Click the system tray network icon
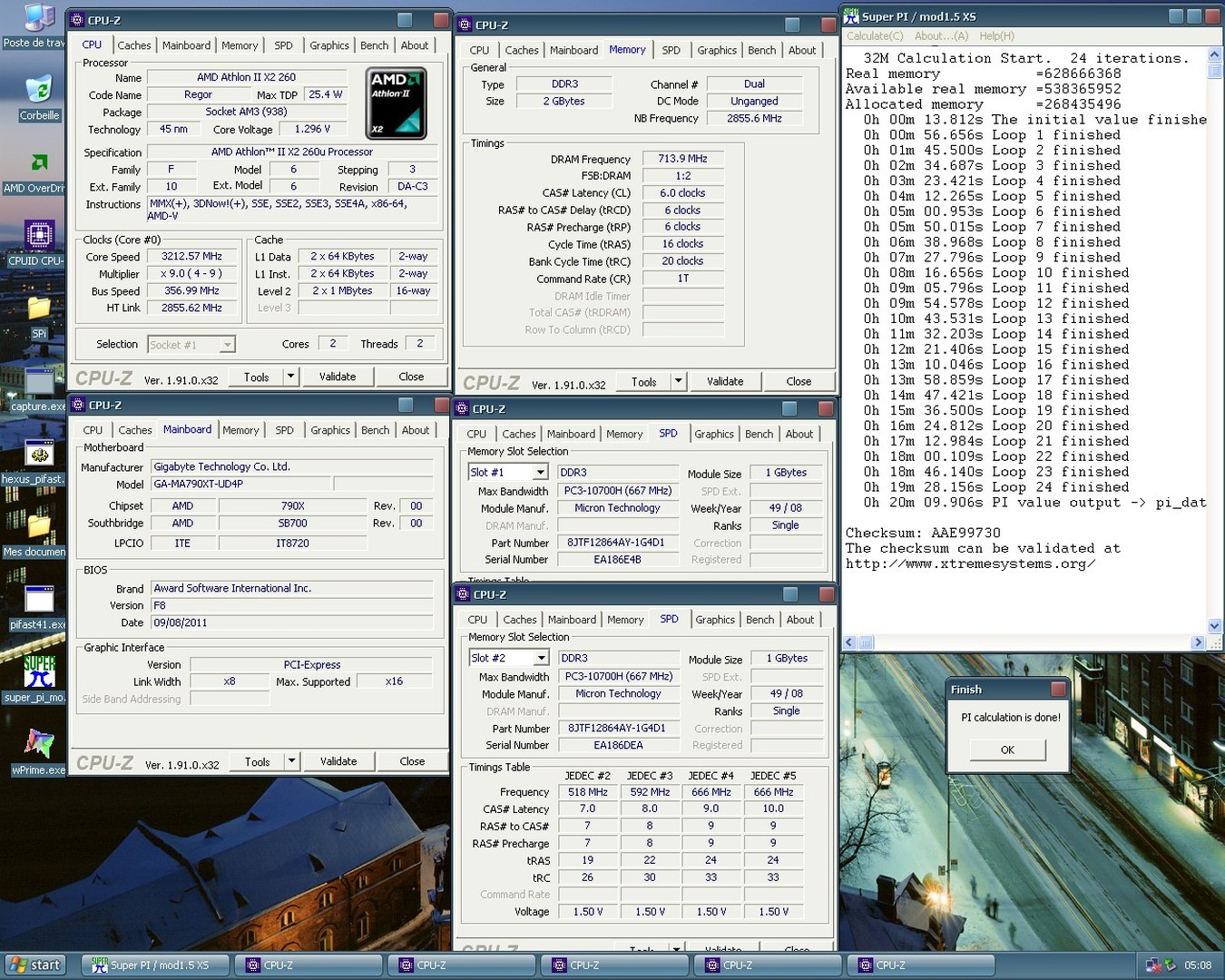This screenshot has width=1225, height=980. point(1153,965)
